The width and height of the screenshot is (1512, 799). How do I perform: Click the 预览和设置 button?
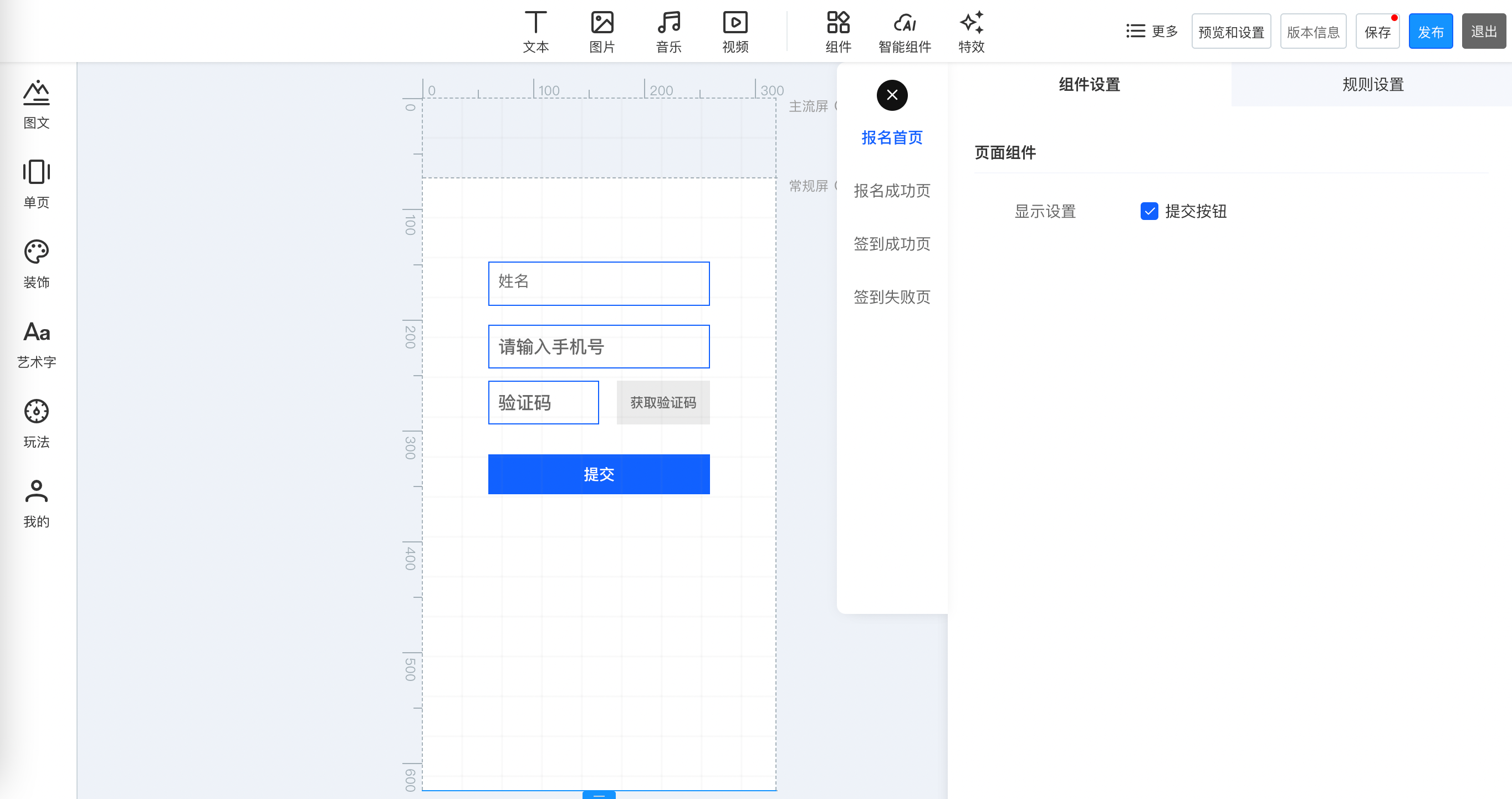click(x=1231, y=32)
